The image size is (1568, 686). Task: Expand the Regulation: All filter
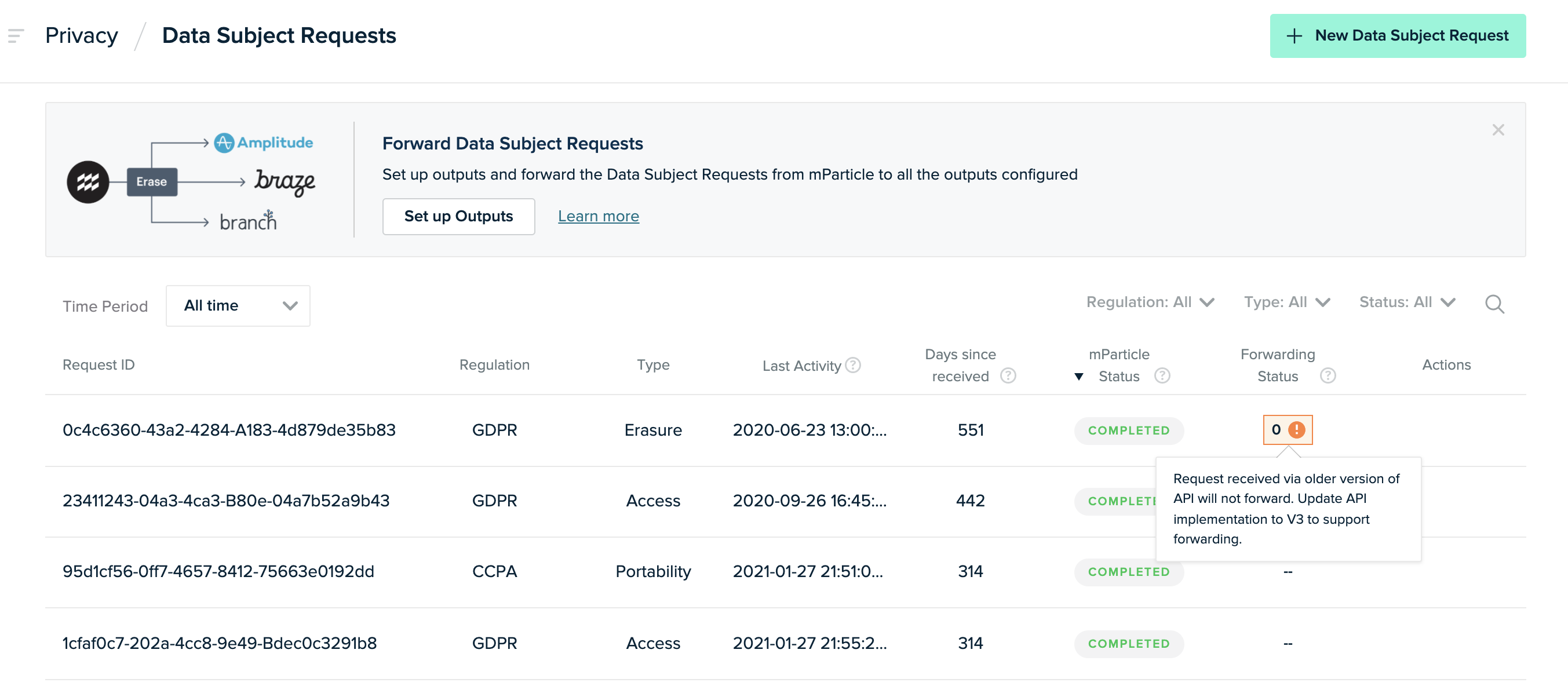click(1150, 302)
